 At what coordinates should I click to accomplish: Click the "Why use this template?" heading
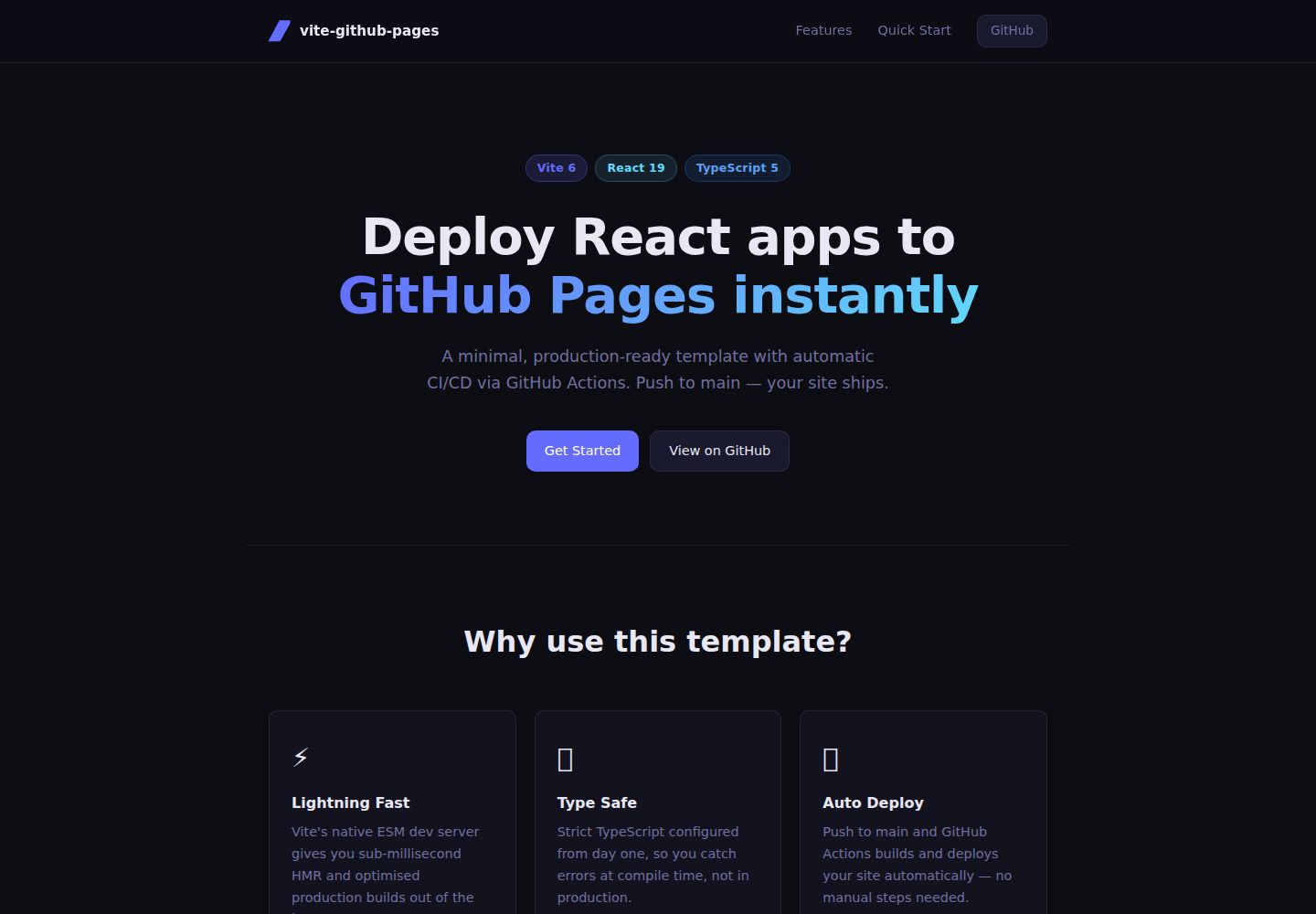coord(658,642)
